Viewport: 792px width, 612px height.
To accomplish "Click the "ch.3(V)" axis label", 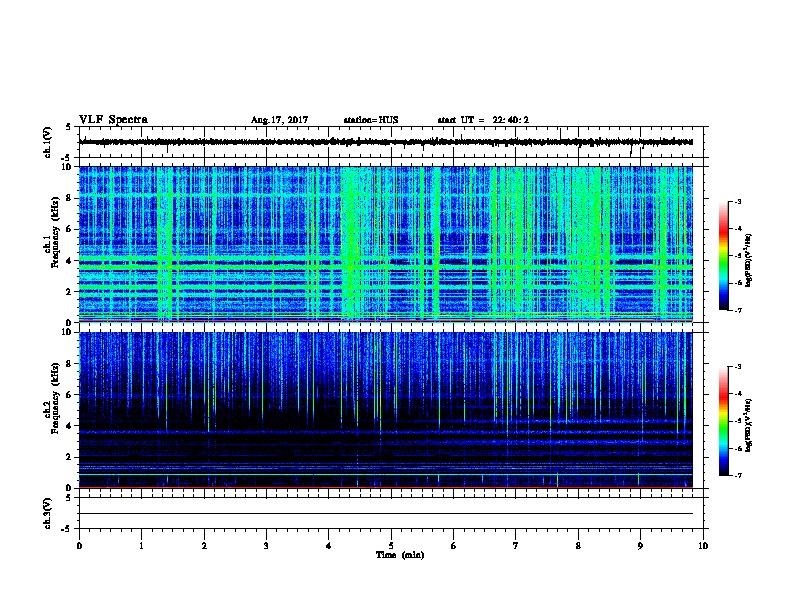I will (47, 513).
